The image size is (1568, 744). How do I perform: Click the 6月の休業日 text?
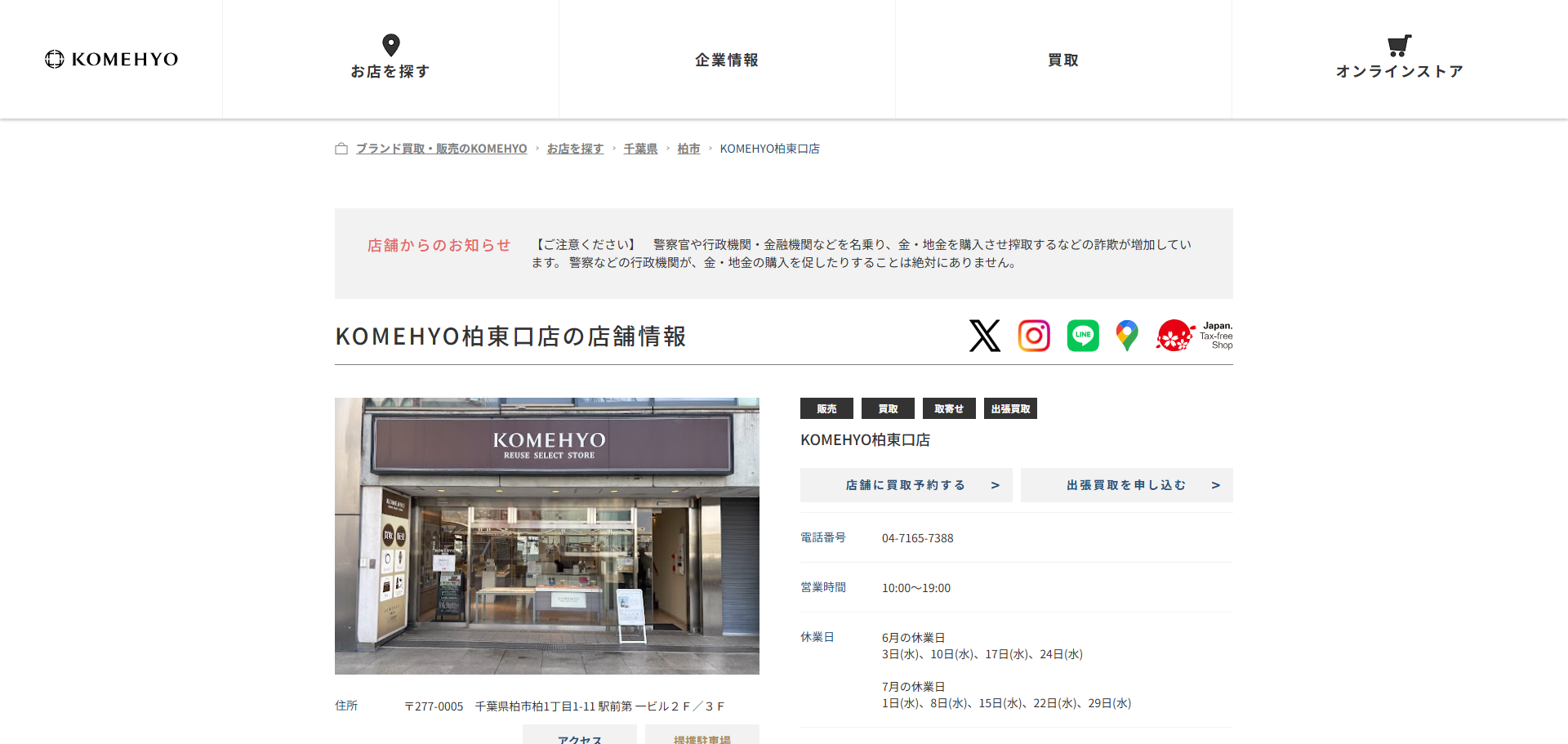coord(913,638)
